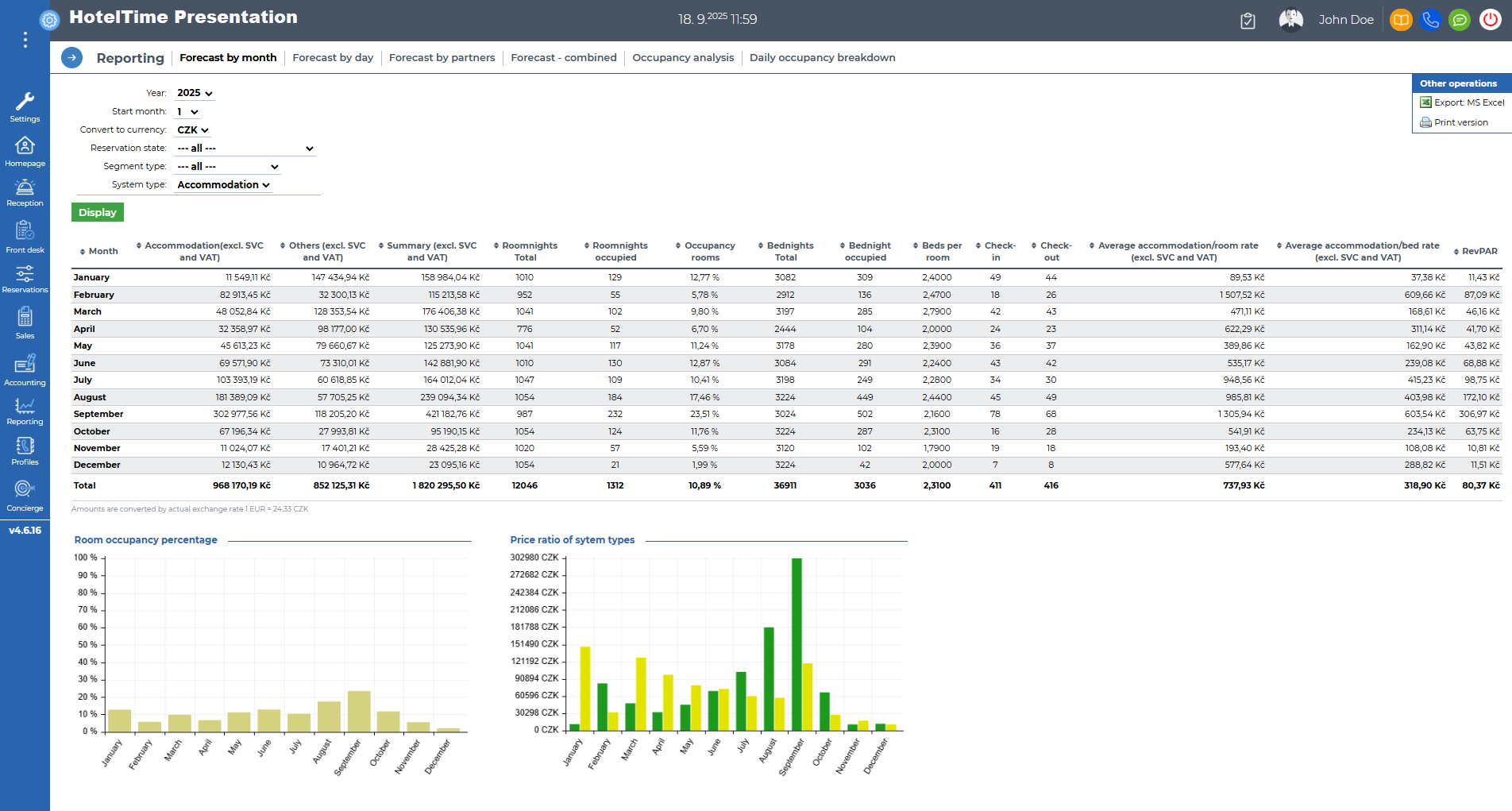Sort table by RevPAR column header
Image resolution: width=1512 pixels, height=811 pixels.
1479,251
